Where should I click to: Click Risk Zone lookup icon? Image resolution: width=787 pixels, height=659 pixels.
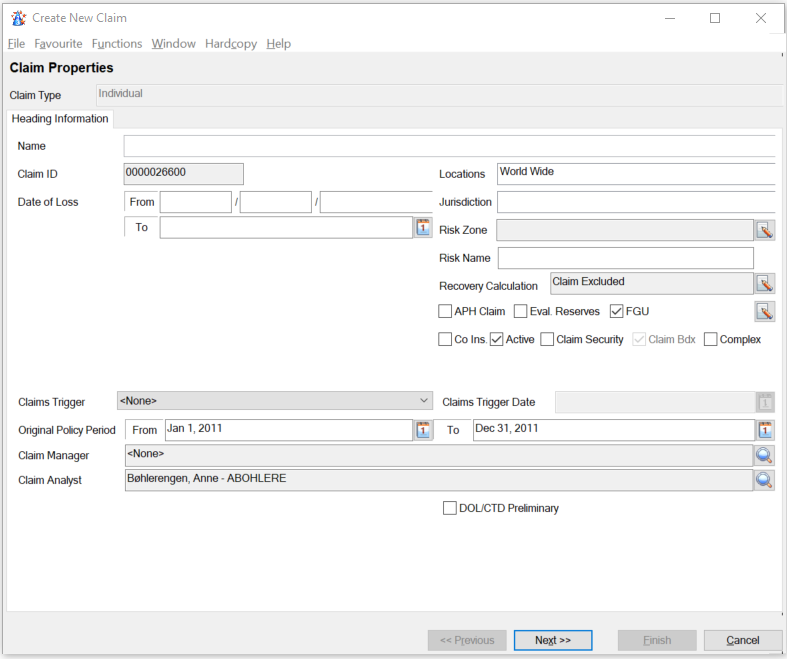(765, 230)
